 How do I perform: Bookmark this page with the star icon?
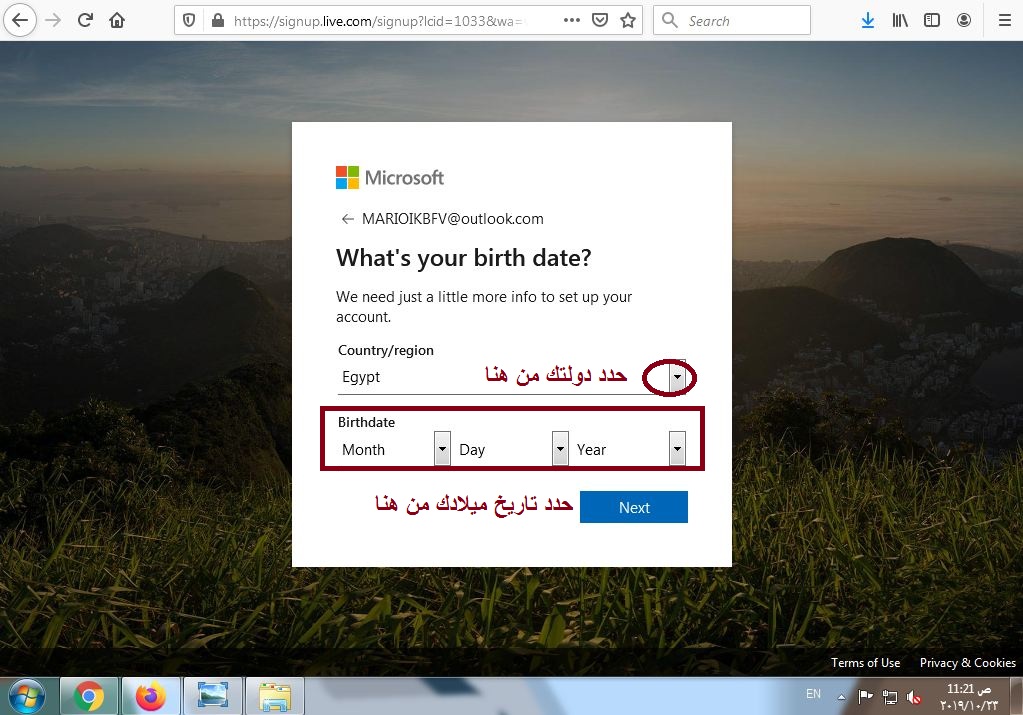627,20
